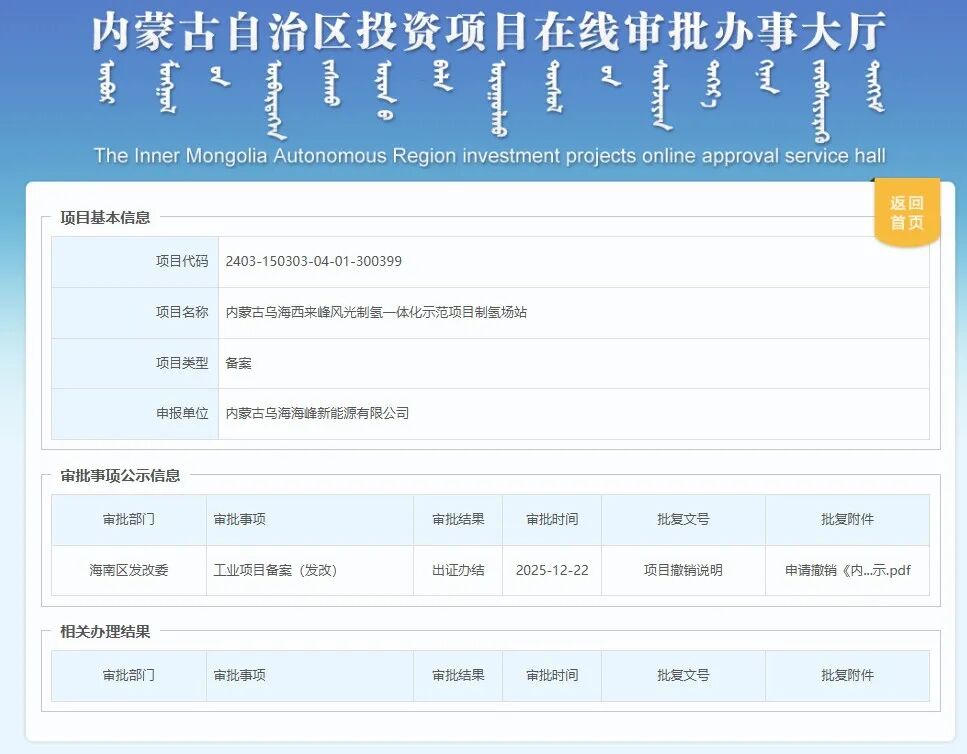The image size is (967, 754).
Task: Click the 相关办理结果 section header
Action: coord(105,633)
